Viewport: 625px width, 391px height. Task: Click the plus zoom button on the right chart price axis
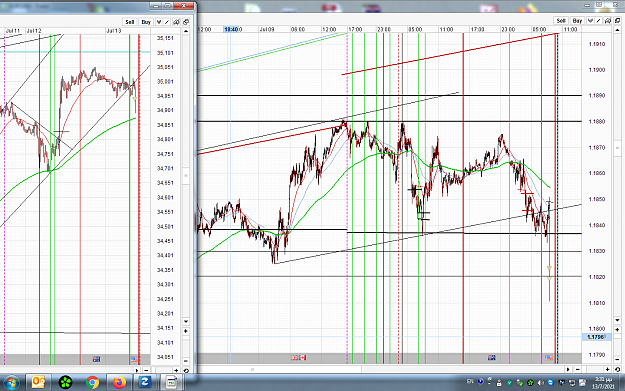coord(617,330)
